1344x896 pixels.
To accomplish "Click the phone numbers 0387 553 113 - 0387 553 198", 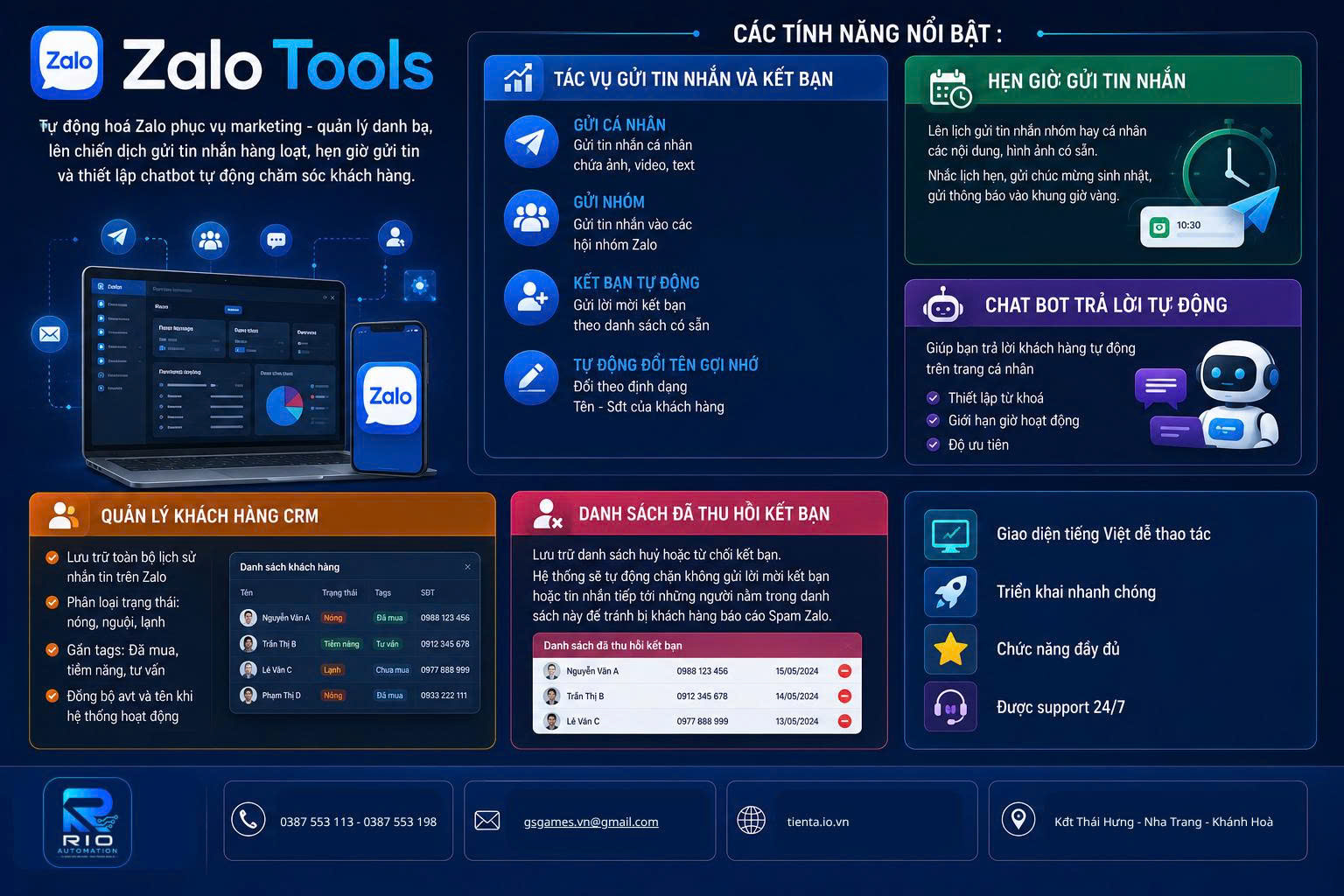I will point(358,822).
